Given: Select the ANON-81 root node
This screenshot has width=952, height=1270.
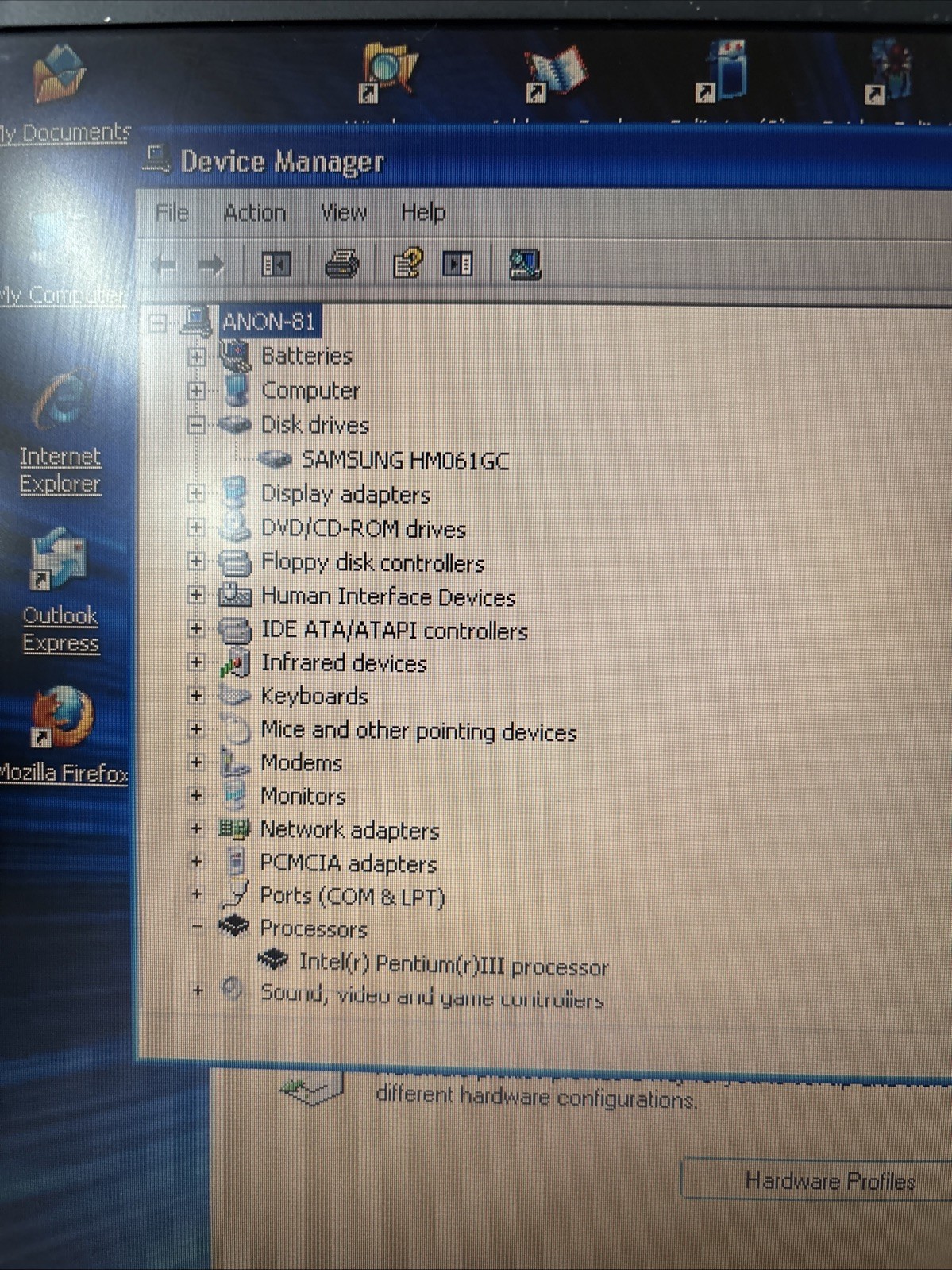Looking at the screenshot, I should [268, 322].
